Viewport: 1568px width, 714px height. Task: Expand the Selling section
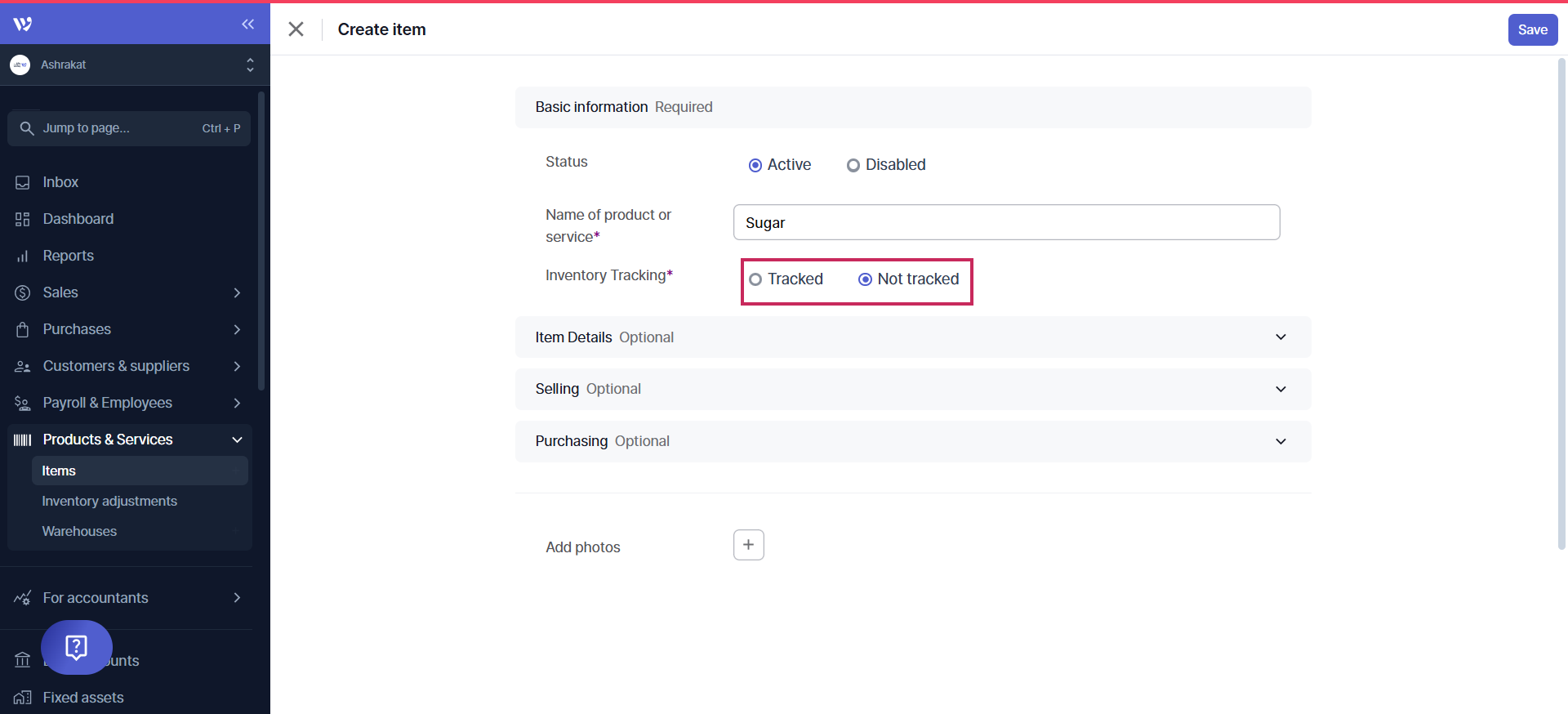1280,389
